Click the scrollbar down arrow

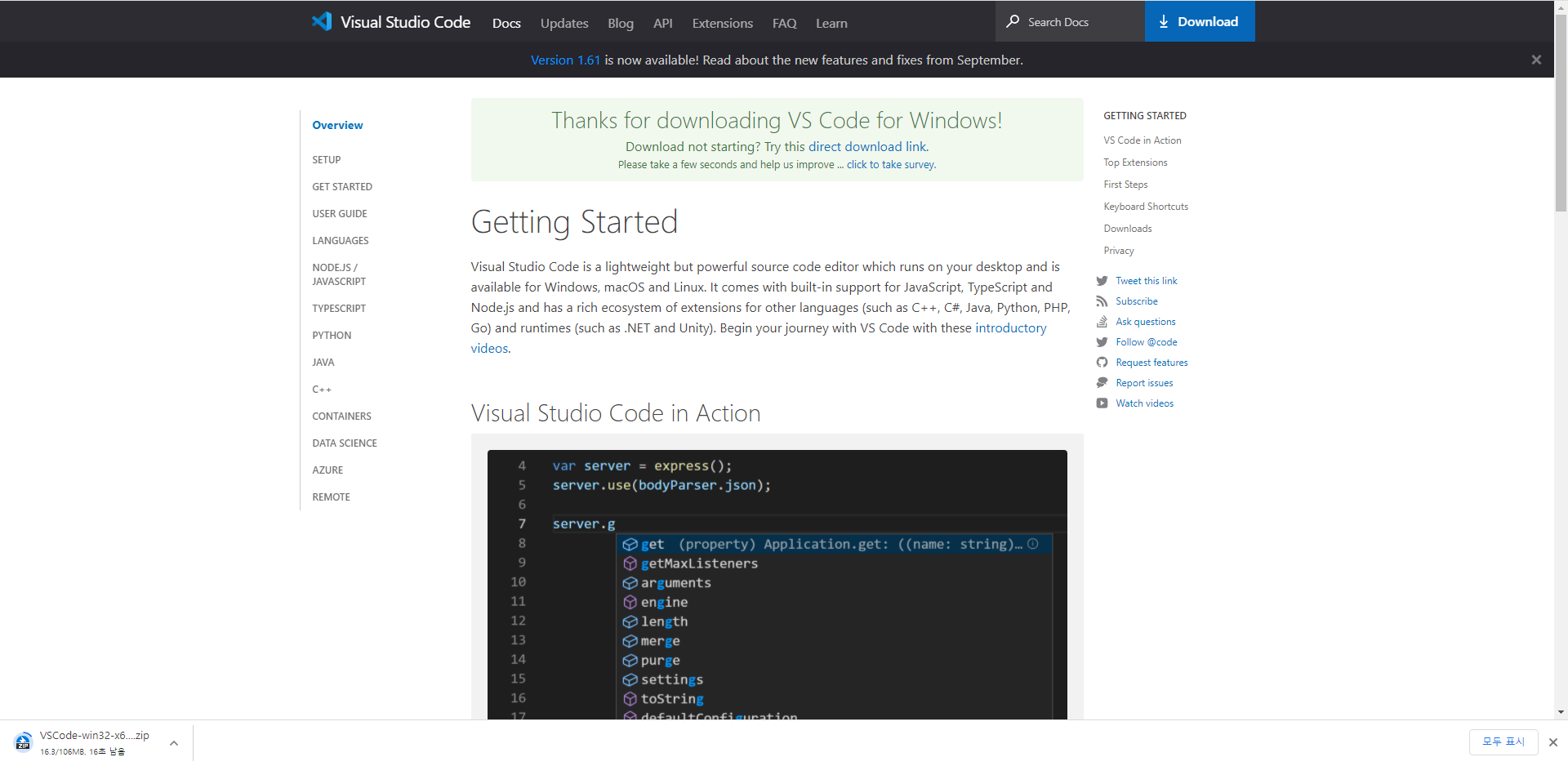pos(1561,712)
